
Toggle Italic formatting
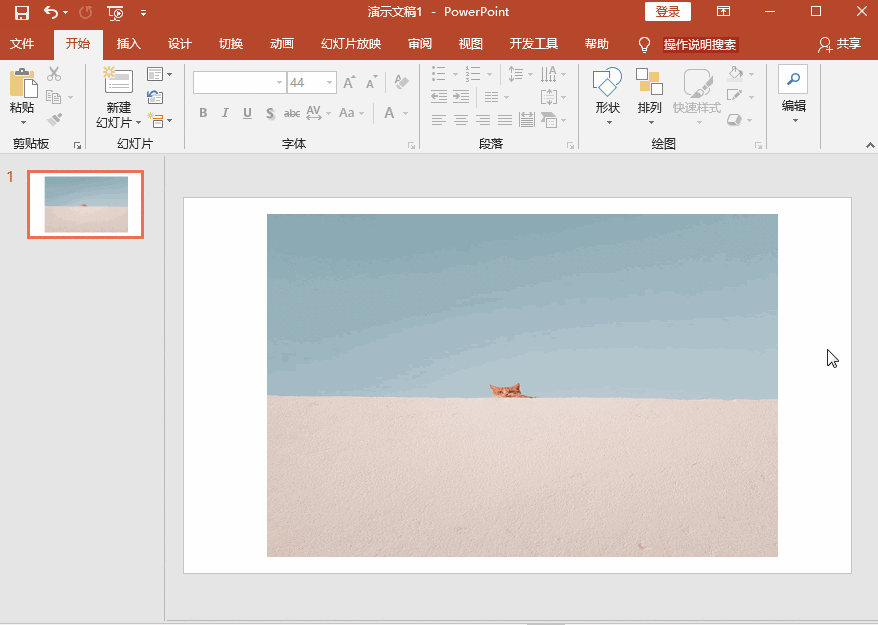[x=225, y=113]
